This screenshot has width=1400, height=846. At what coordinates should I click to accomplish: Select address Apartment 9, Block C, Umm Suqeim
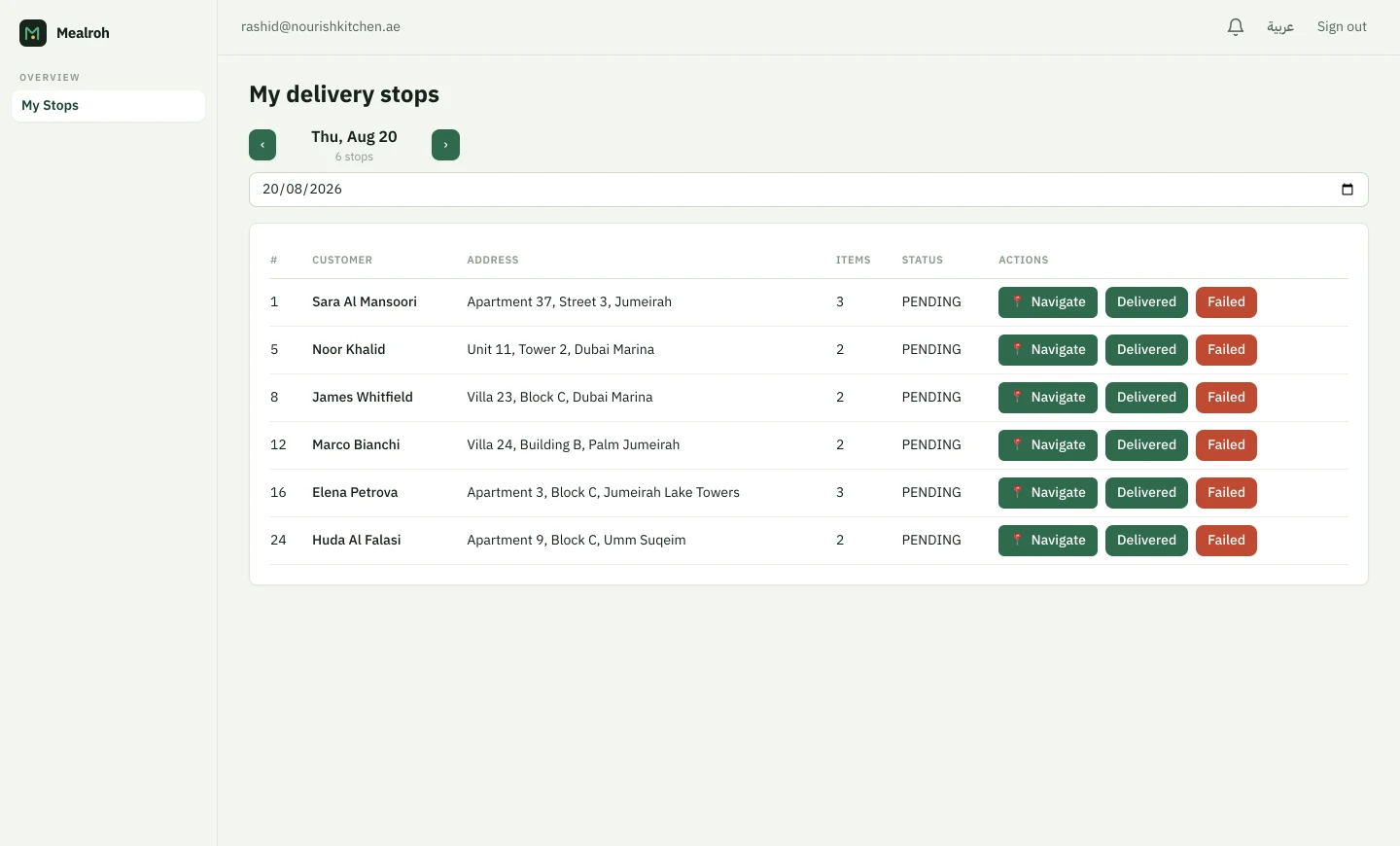tap(577, 541)
